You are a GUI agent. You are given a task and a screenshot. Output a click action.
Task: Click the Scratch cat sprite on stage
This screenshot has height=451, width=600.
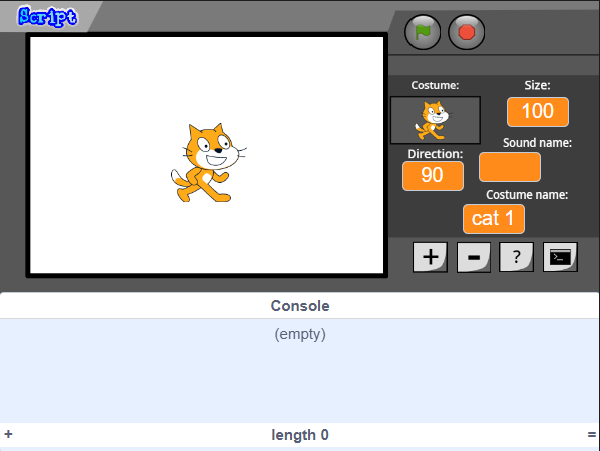(208, 163)
